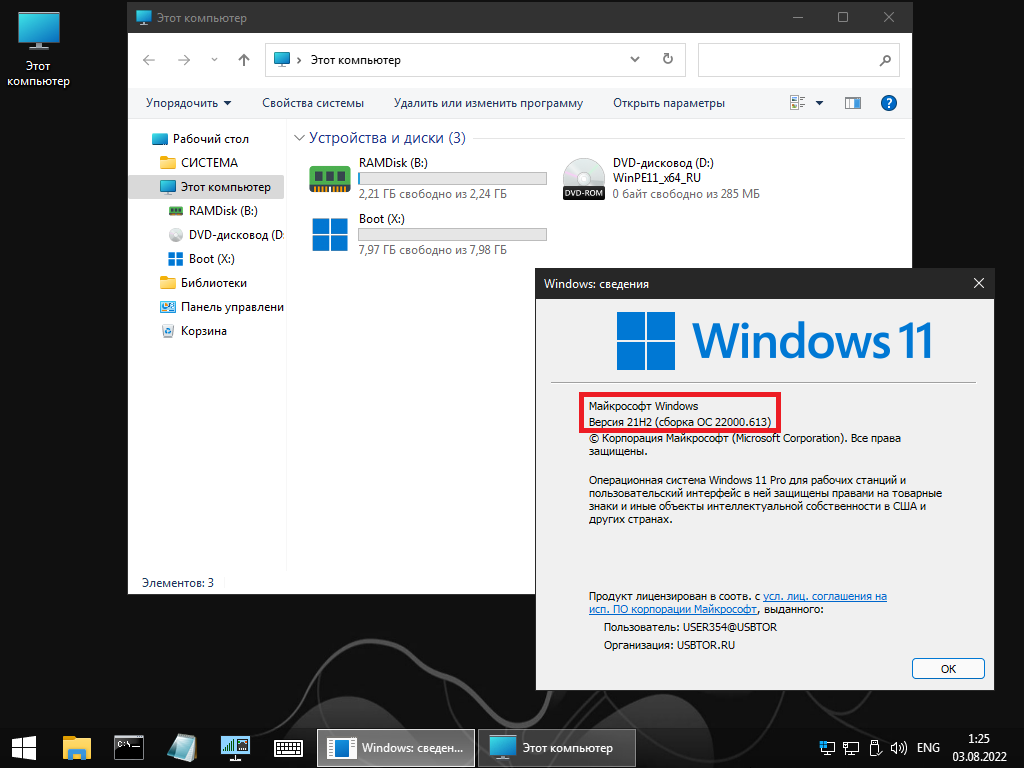Click '2,21 ГБ свободно из 2,24 ГБ' text

(432, 194)
